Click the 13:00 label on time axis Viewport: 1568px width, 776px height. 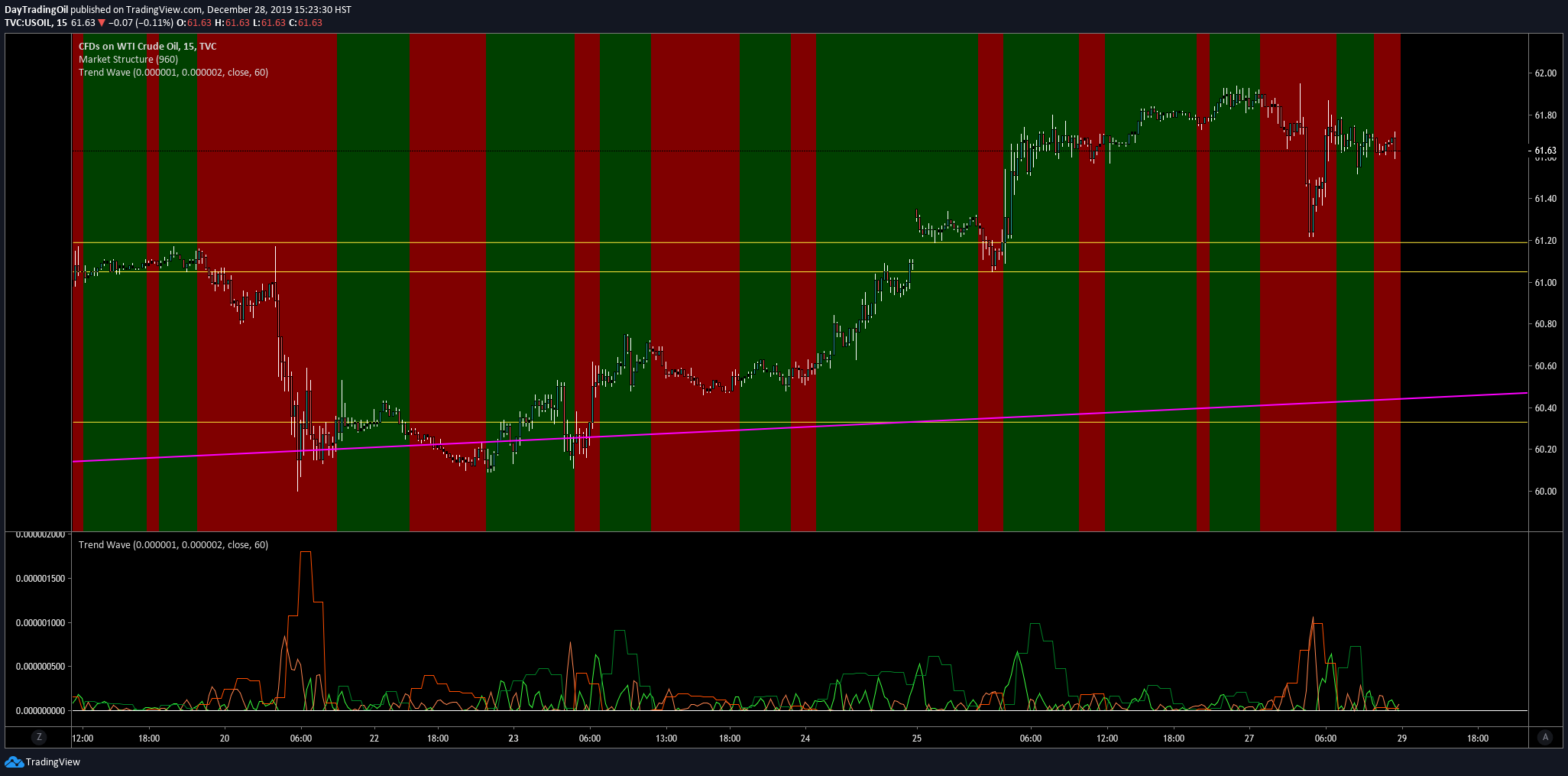click(666, 739)
